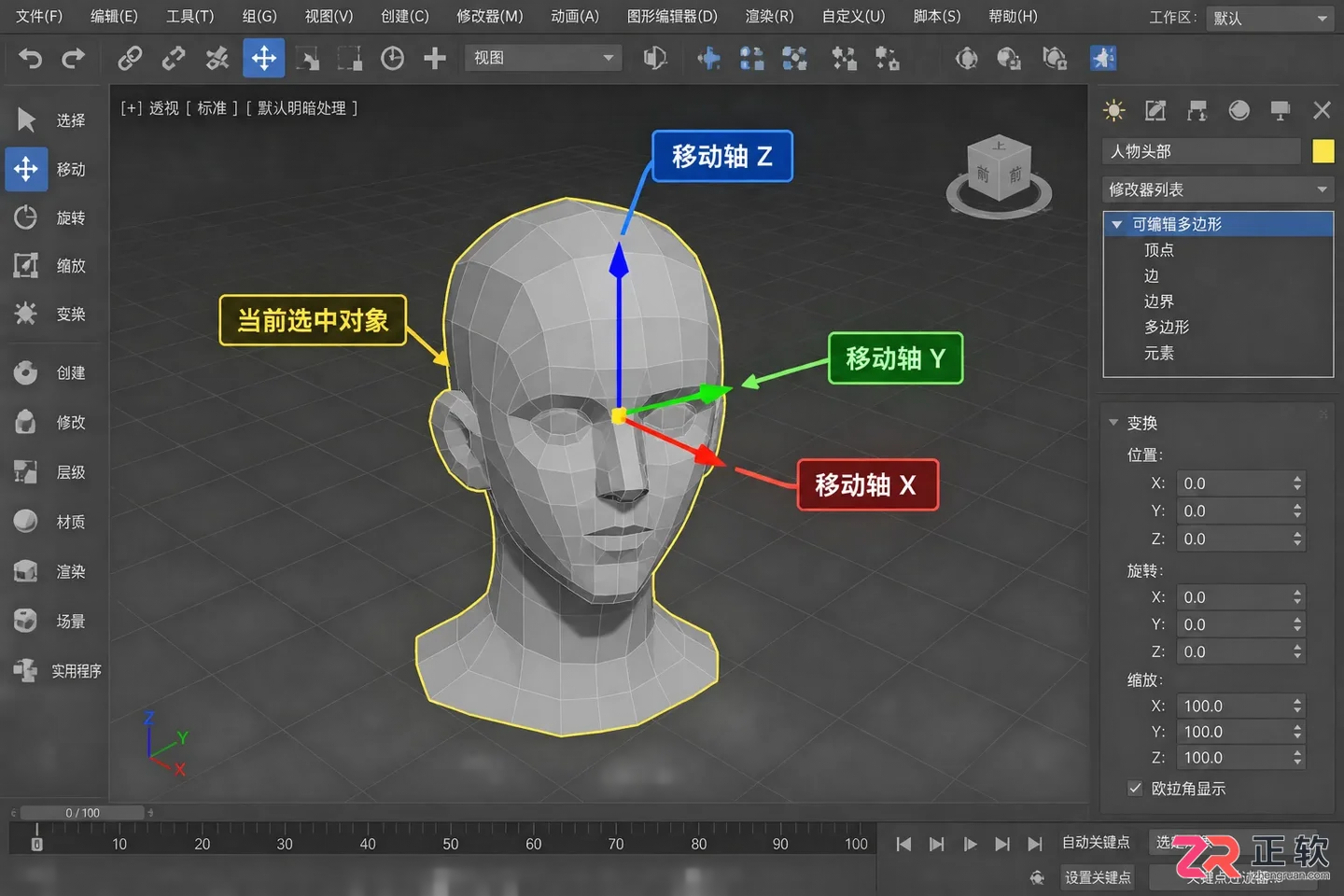Click the 0/100 time slider handle

click(x=82, y=813)
